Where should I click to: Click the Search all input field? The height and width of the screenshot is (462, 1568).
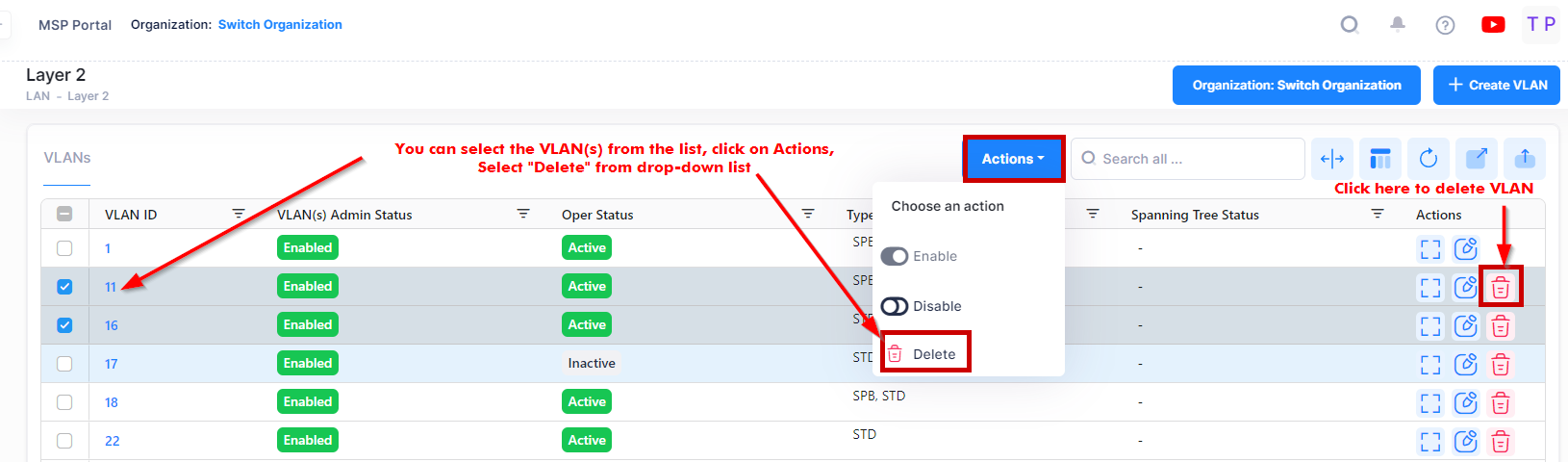tap(1193, 159)
